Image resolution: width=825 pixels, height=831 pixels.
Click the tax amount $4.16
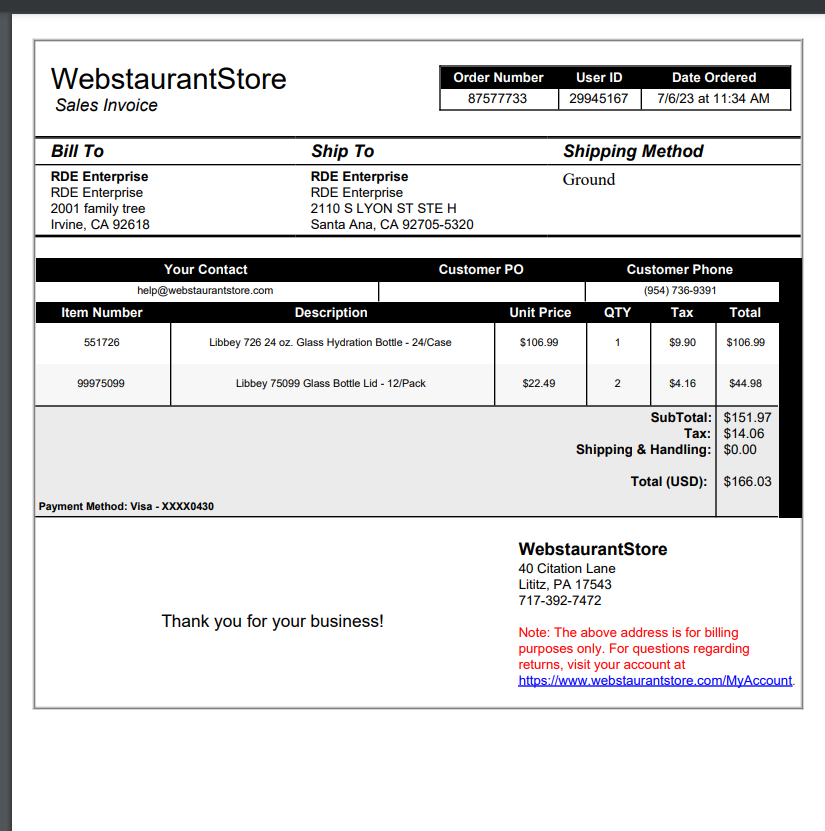(682, 383)
